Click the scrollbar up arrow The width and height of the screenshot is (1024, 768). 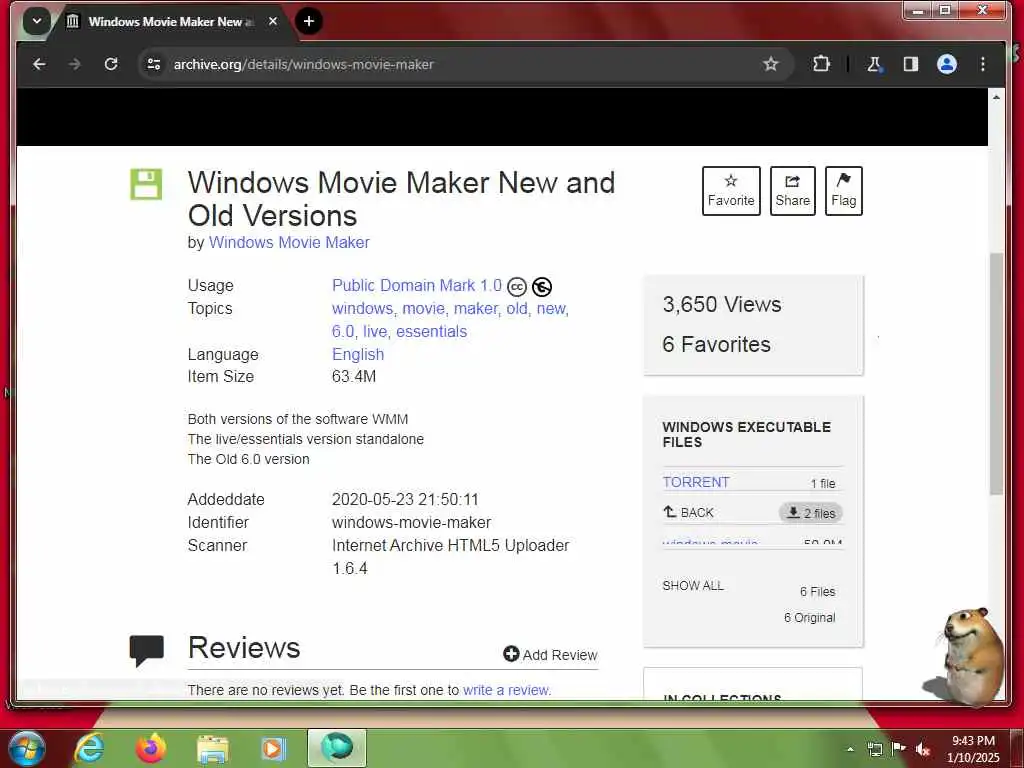click(996, 97)
